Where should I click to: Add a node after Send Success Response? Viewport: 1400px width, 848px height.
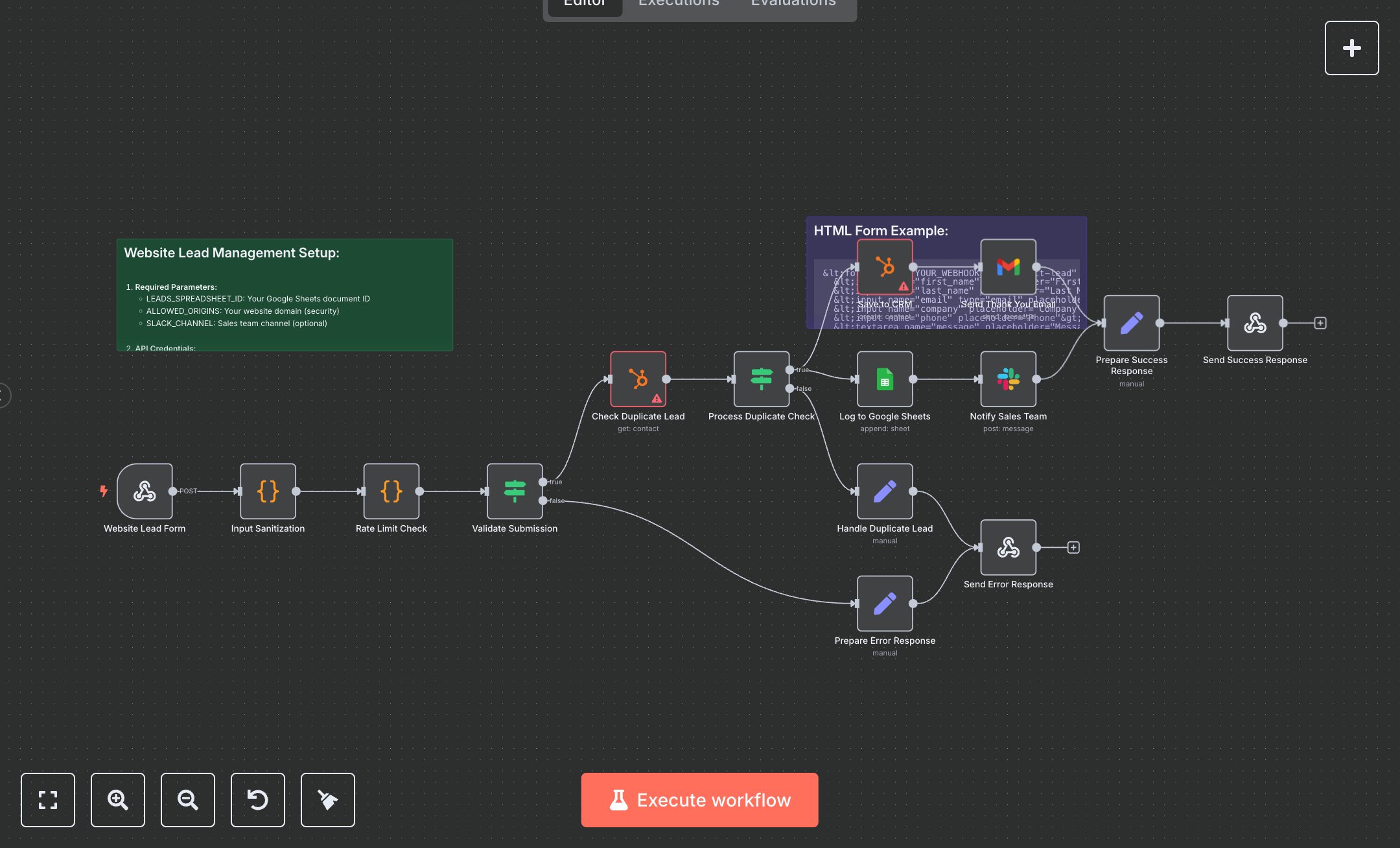1320,322
